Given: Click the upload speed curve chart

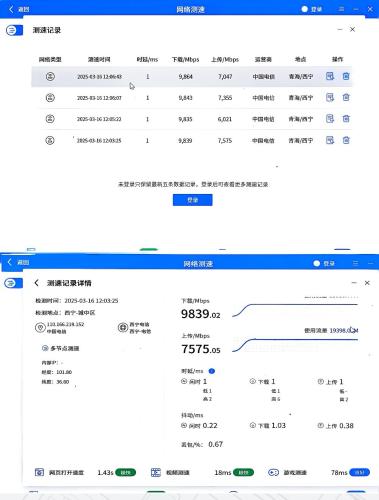Looking at the screenshot, I should 295,345.
